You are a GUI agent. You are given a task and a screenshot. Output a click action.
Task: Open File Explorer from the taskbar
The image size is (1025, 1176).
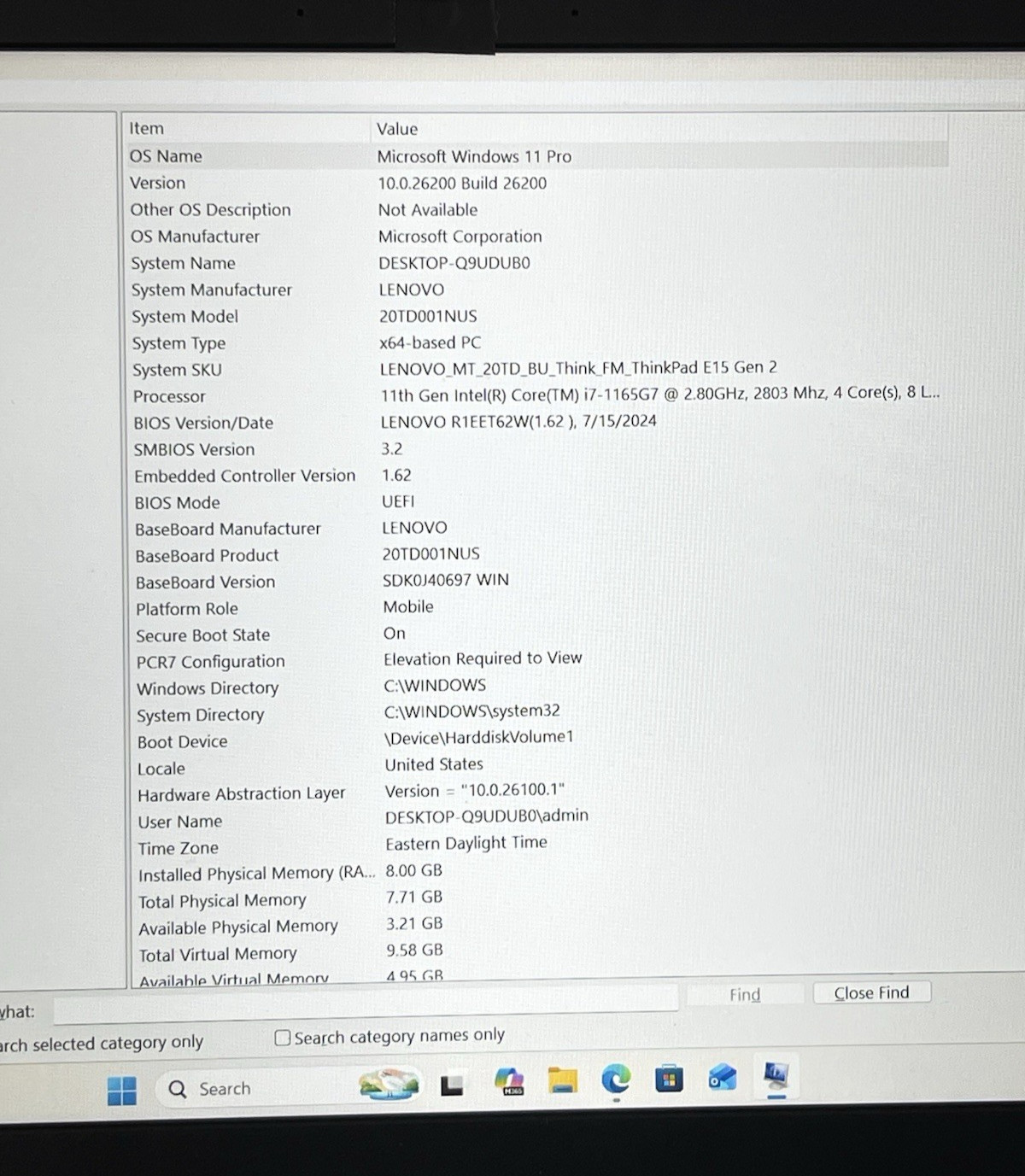pyautogui.click(x=563, y=1080)
